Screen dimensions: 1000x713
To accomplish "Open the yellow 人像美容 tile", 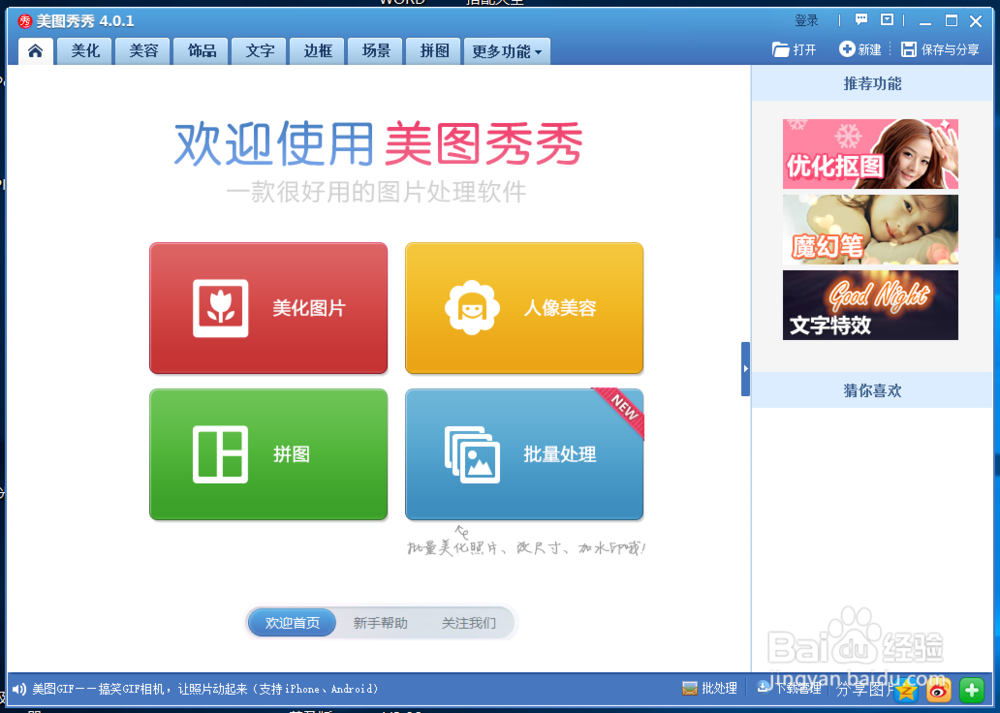I will point(524,308).
